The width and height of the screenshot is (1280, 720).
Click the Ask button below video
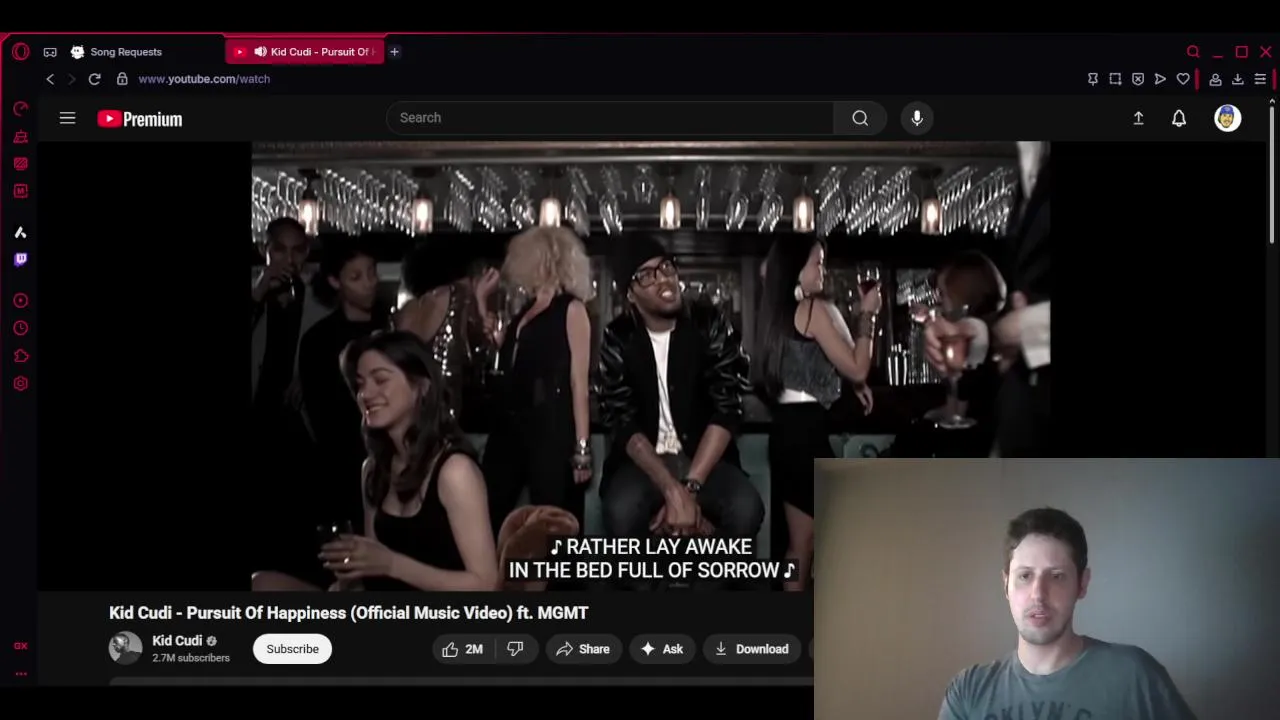pyautogui.click(x=662, y=649)
